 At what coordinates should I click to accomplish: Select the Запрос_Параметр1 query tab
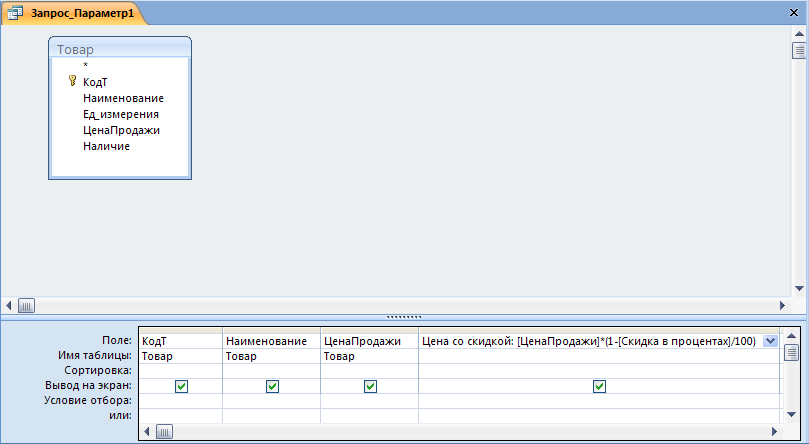75,13
